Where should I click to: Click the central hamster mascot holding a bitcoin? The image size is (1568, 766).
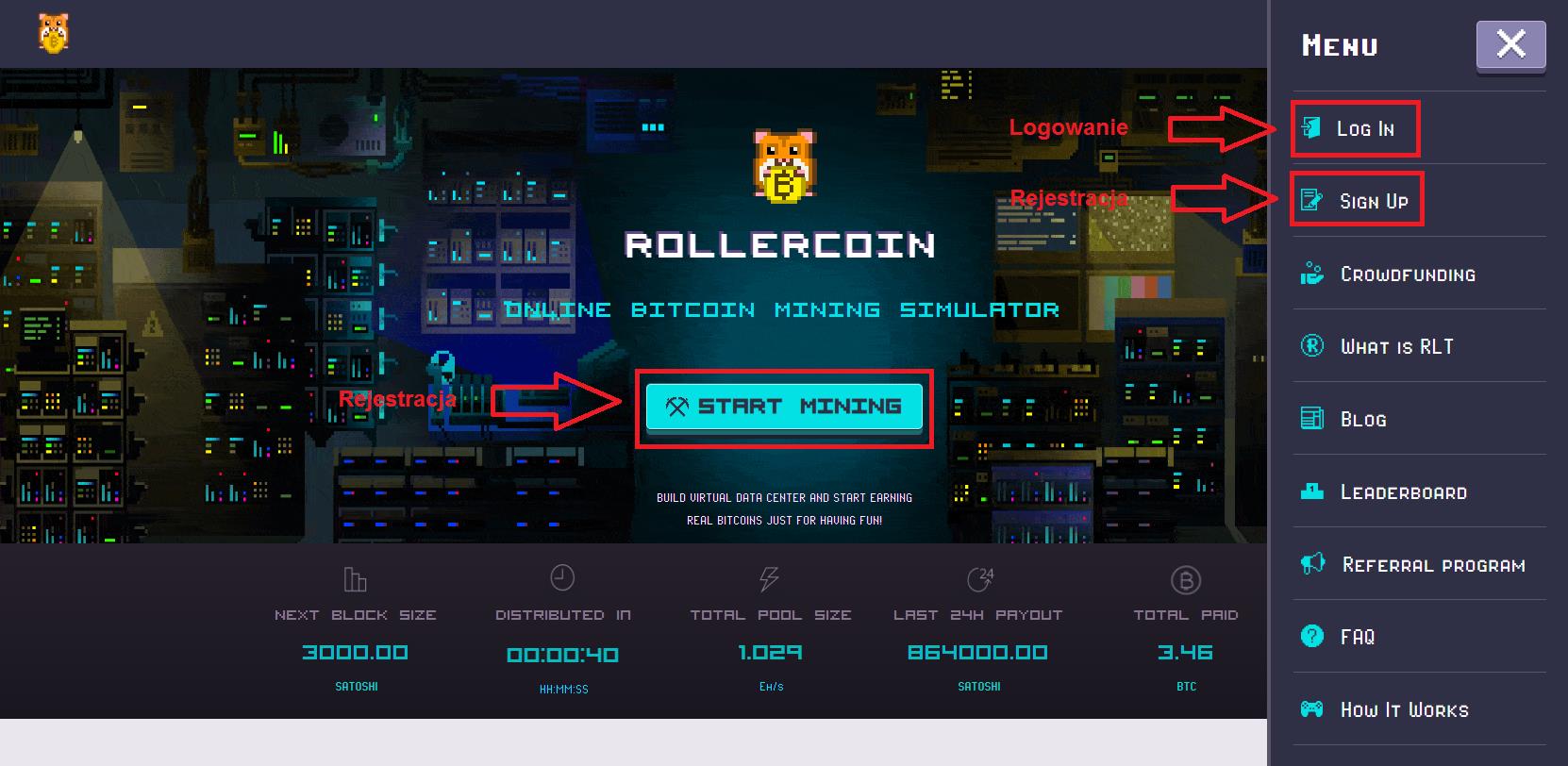784,165
